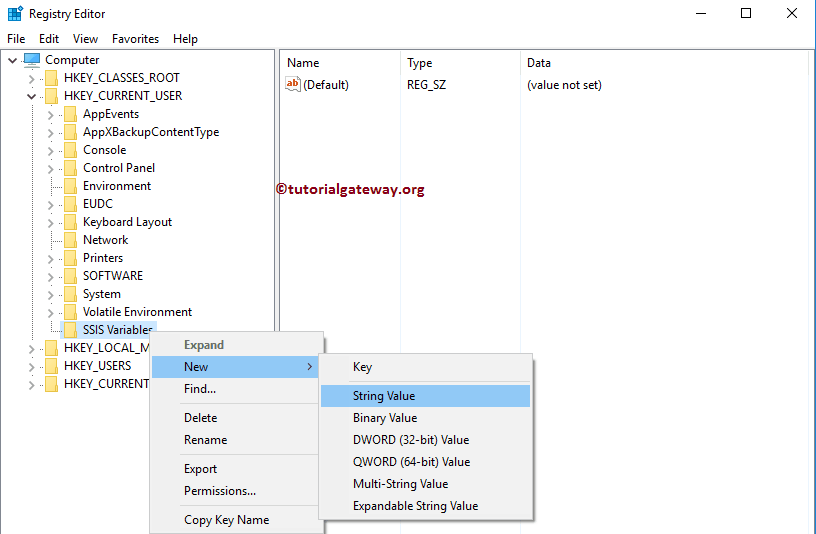Select Find... in the context menu
The height and width of the screenshot is (534, 816).
[x=235, y=389]
